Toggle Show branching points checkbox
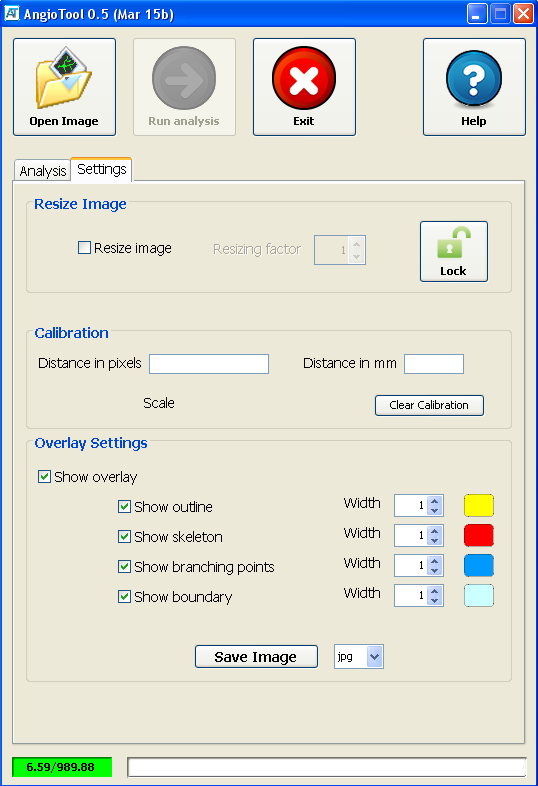The height and width of the screenshot is (786, 538). point(124,566)
